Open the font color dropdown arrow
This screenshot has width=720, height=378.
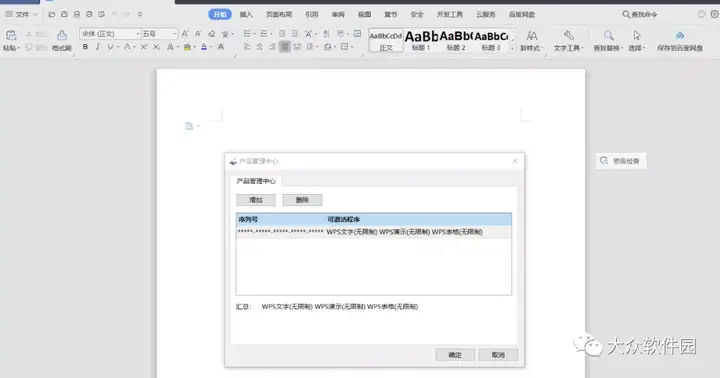pos(211,47)
